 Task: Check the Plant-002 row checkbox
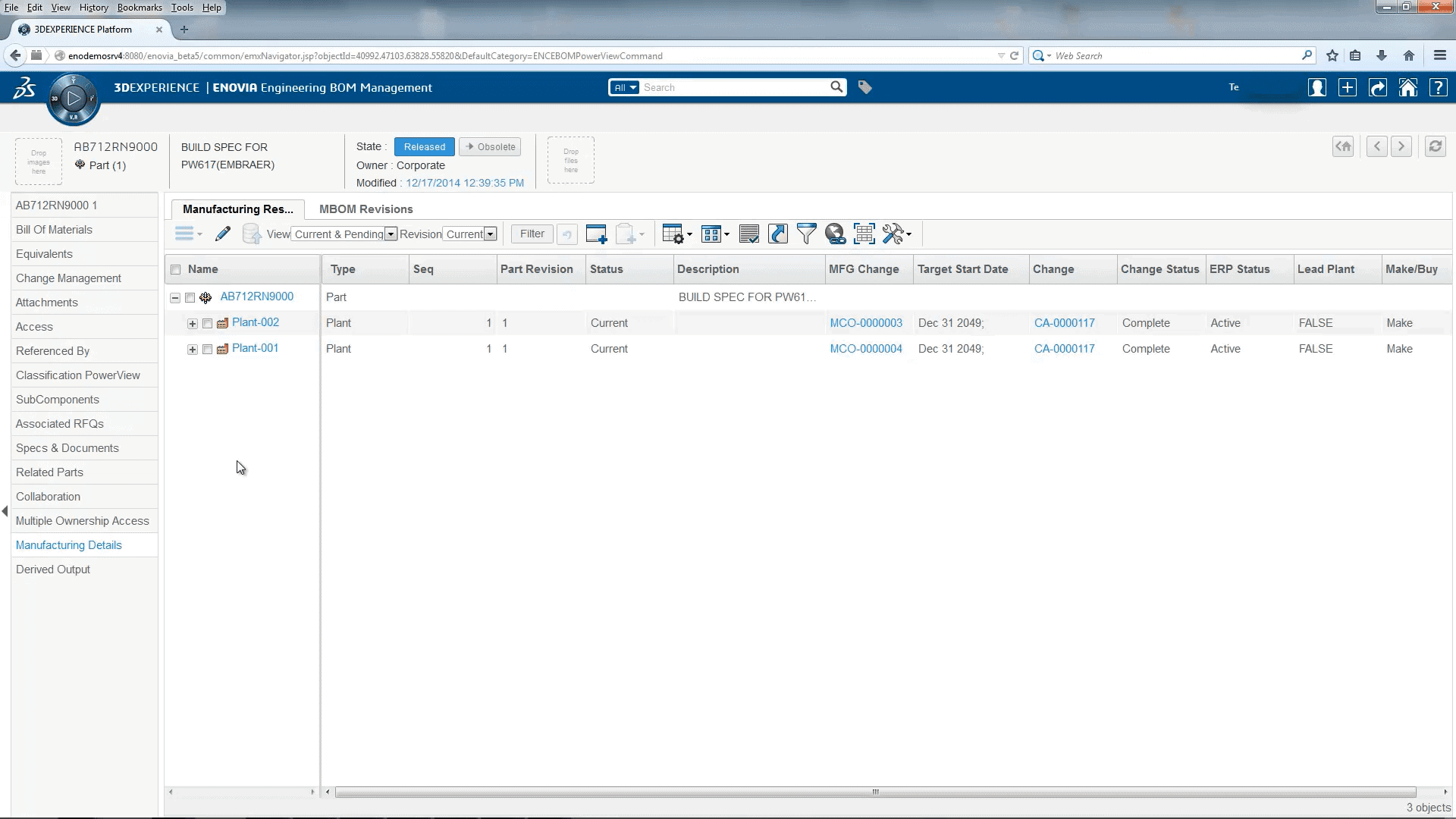click(x=208, y=324)
